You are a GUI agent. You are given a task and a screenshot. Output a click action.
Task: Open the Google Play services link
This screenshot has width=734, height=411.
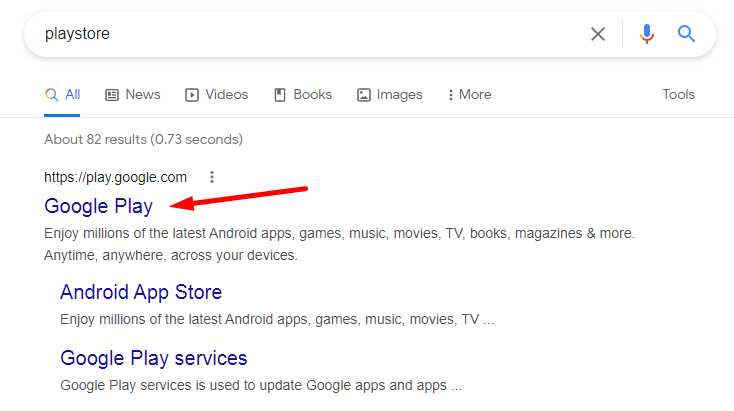click(154, 358)
